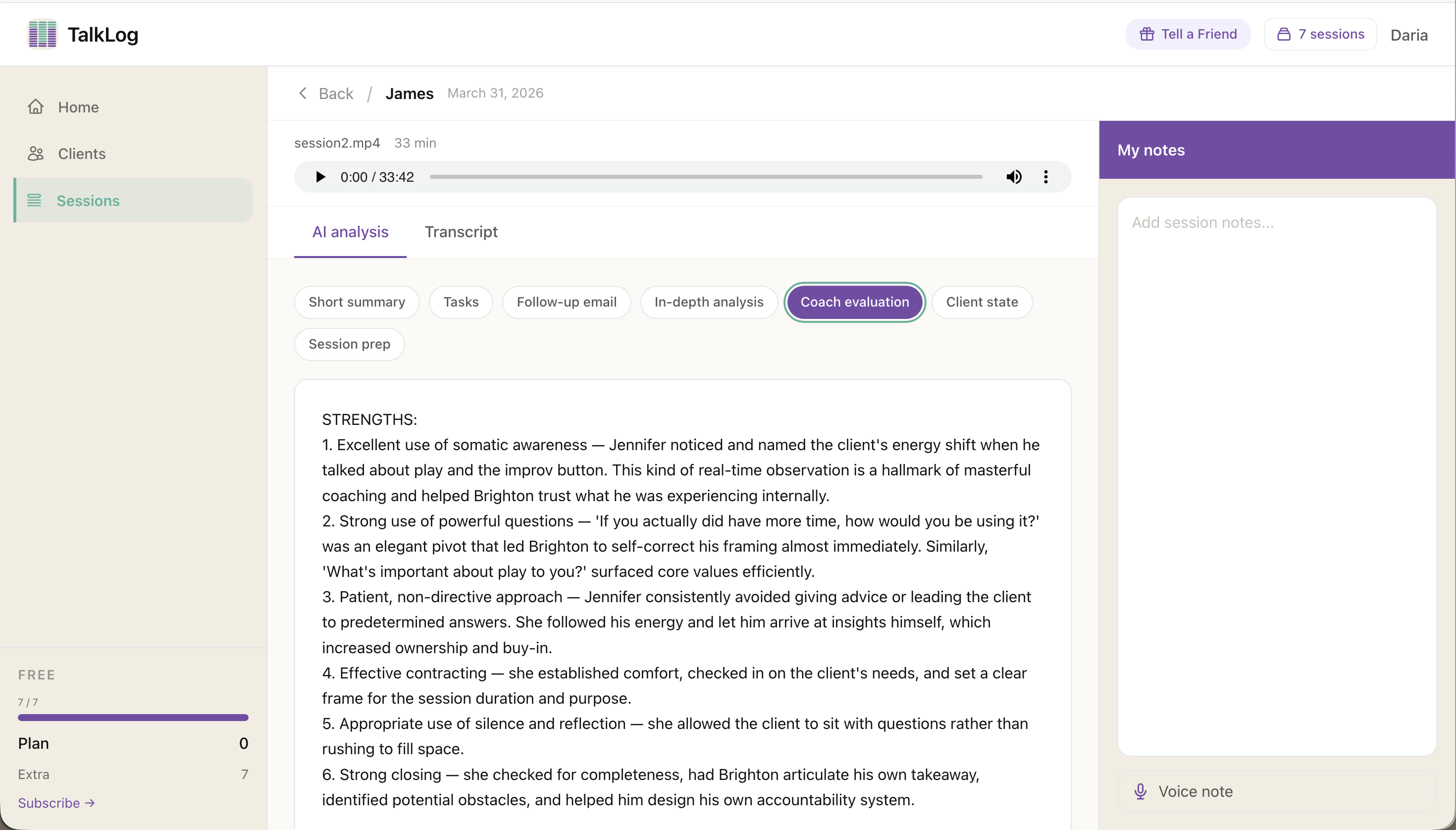
Task: Switch to the Transcript tab
Action: 460,231
